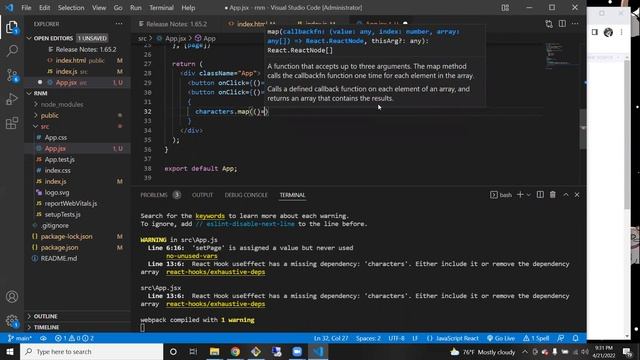Click the errors and warnings status item
This screenshot has height=360, width=640.
click(74, 338)
